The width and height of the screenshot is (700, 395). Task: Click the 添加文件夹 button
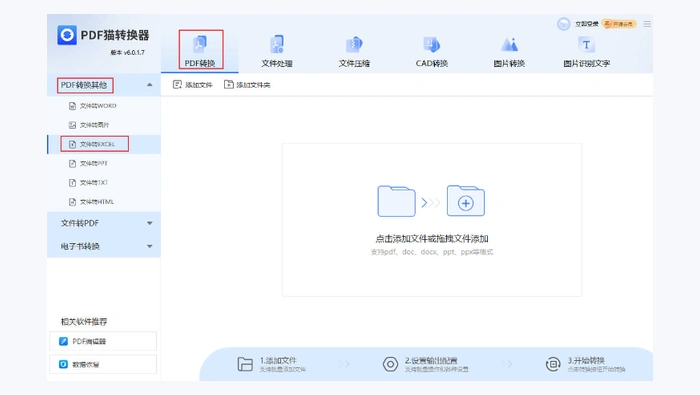[x=247, y=85]
